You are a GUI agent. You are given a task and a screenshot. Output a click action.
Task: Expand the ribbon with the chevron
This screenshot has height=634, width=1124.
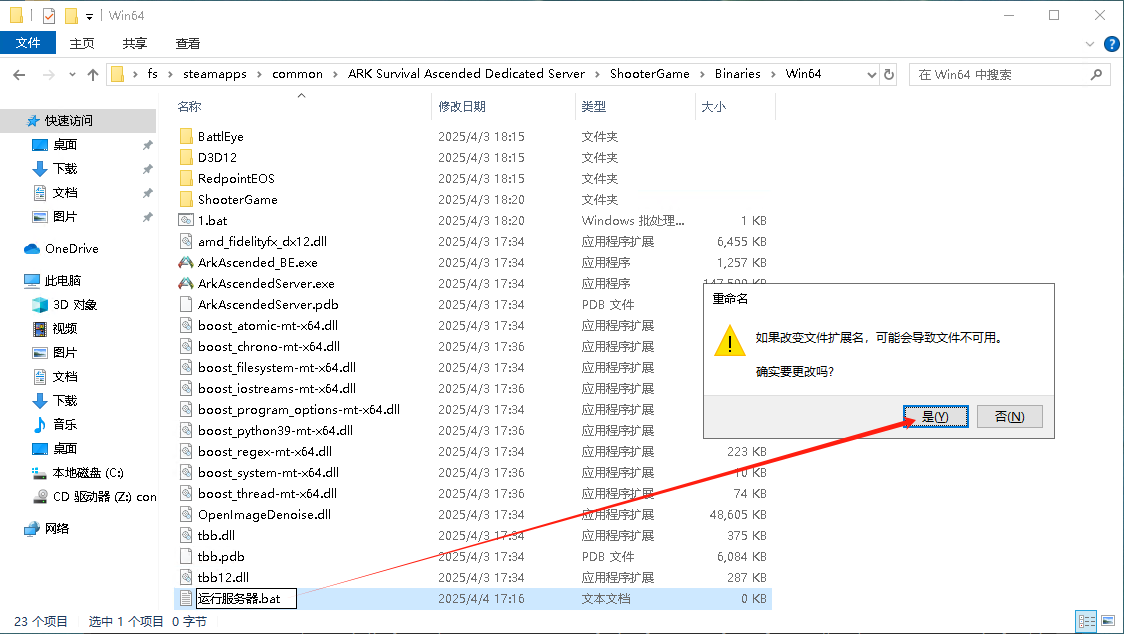(1090, 44)
